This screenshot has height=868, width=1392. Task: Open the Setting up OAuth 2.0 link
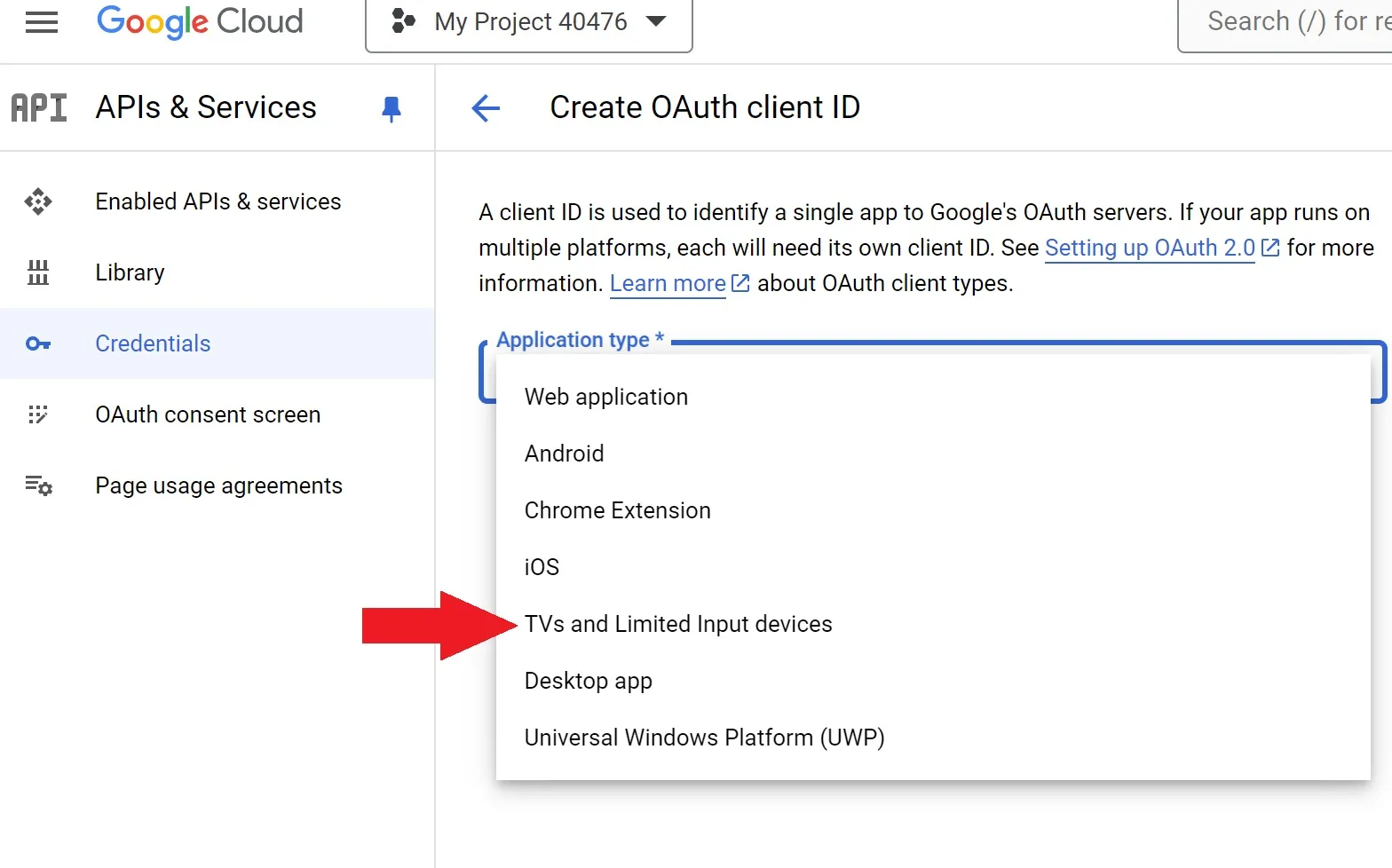coord(1150,248)
